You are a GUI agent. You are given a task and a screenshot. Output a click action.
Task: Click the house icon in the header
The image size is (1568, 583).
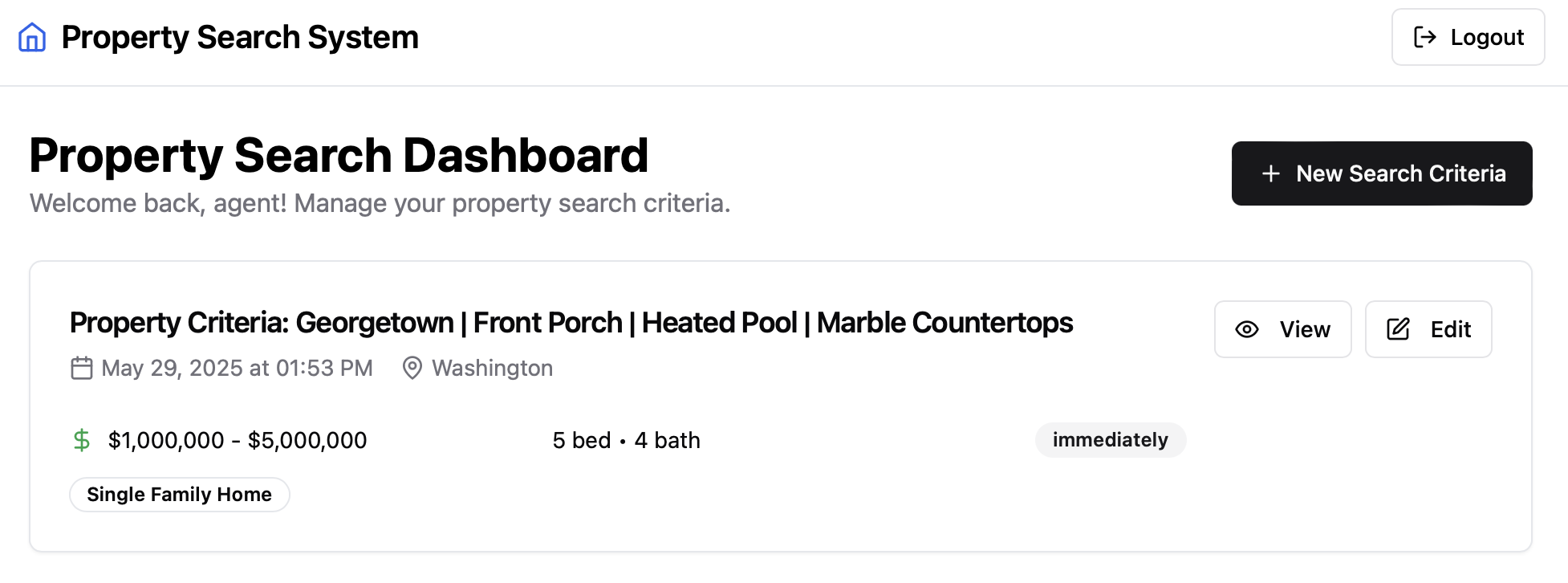tap(30, 36)
